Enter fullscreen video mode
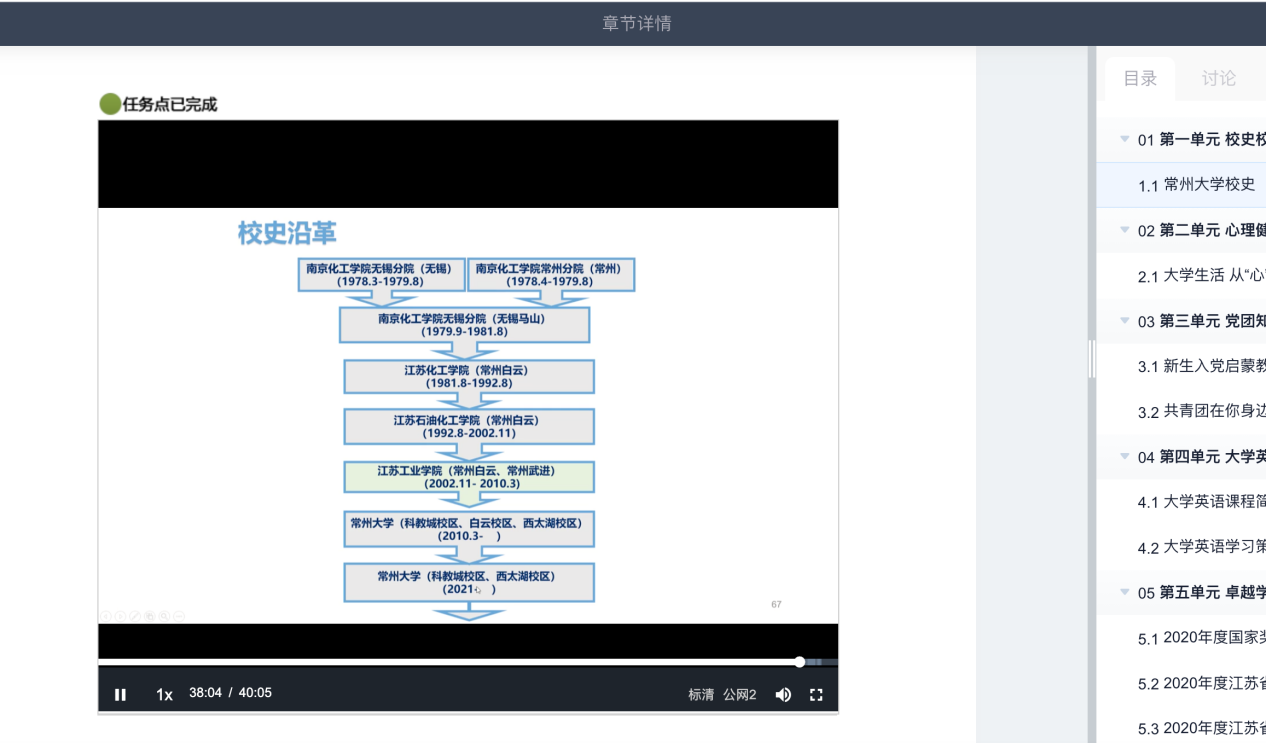 coord(816,694)
